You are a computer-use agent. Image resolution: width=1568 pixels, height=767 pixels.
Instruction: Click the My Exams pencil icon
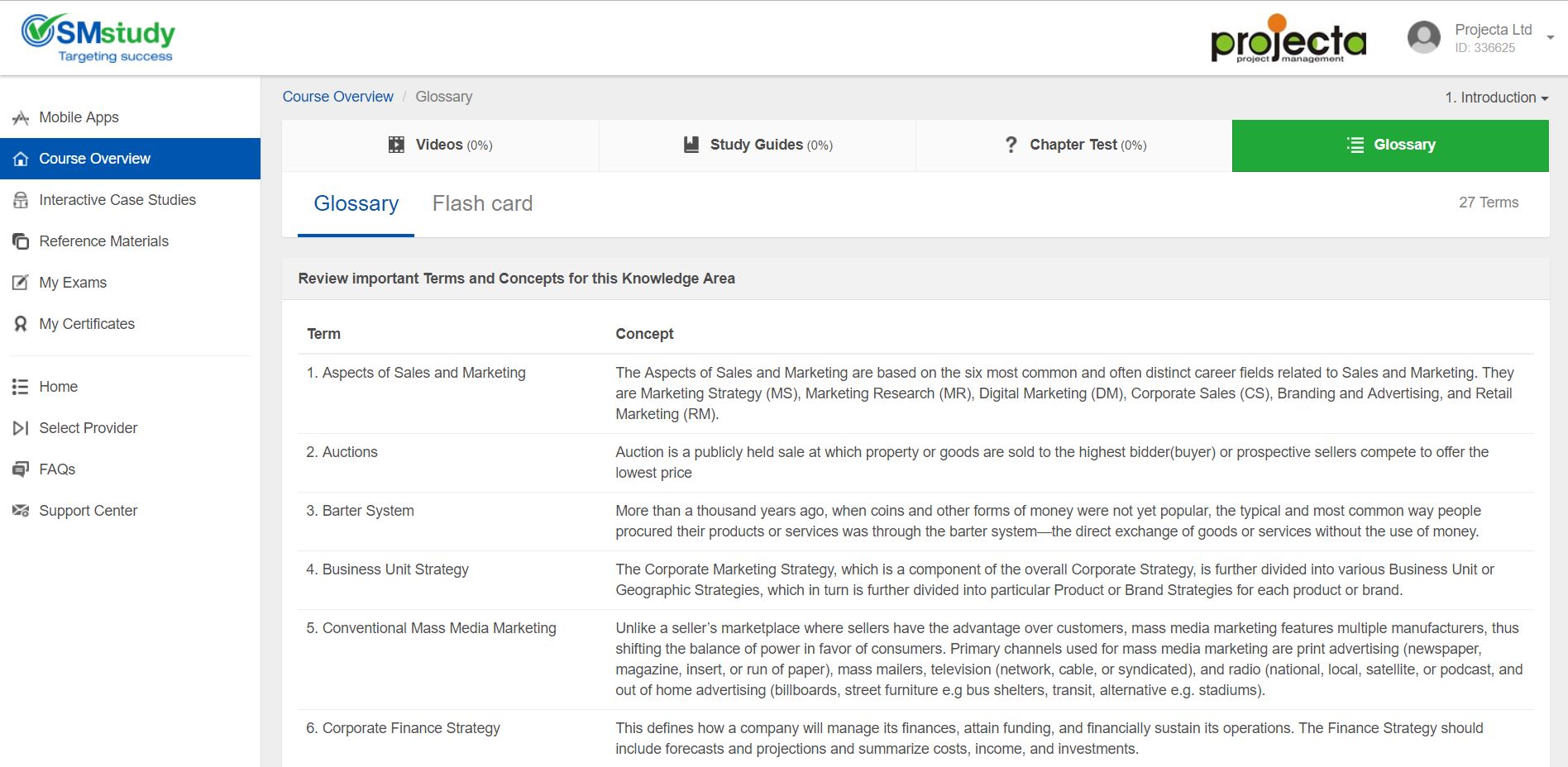21,283
